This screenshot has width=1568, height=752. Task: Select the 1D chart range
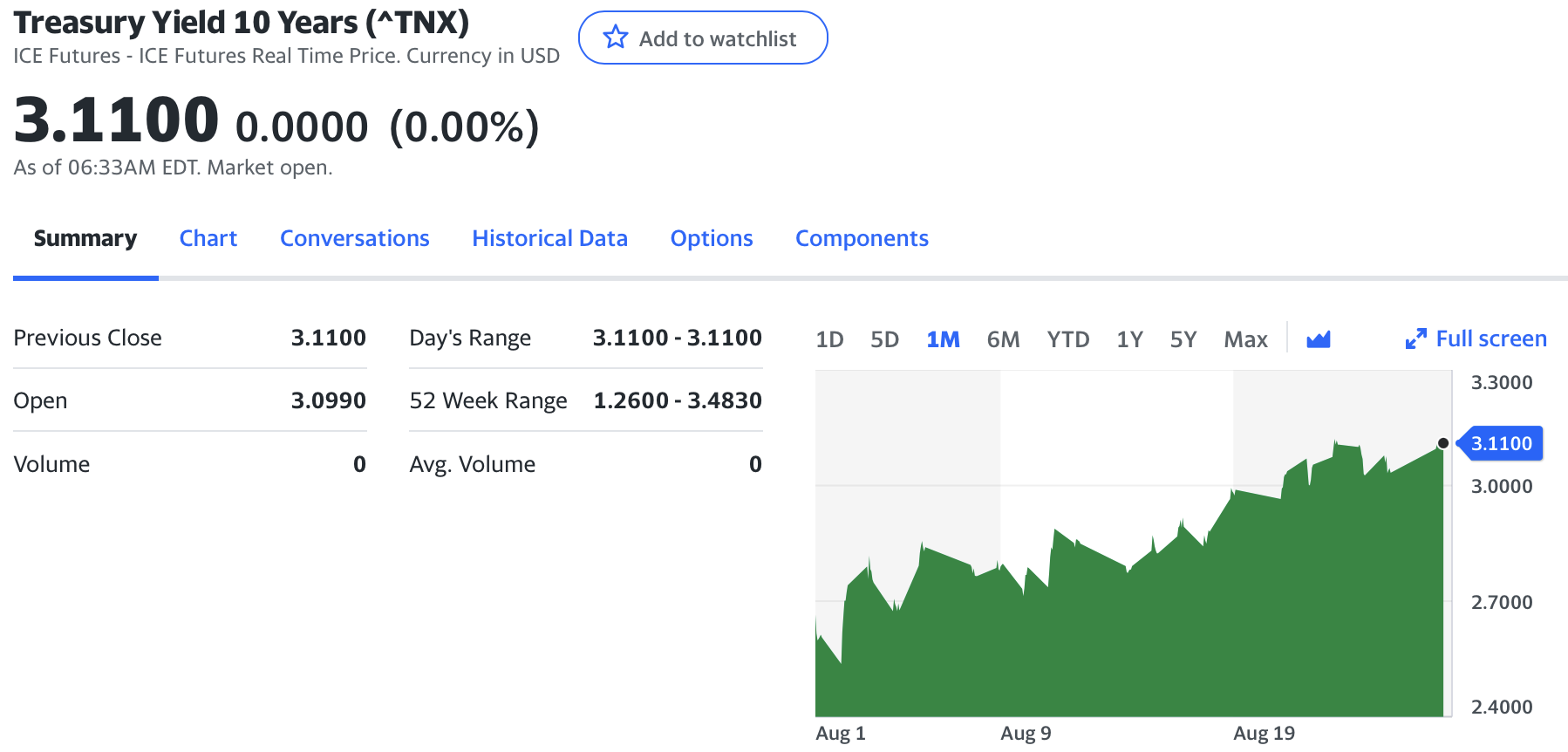click(x=829, y=339)
